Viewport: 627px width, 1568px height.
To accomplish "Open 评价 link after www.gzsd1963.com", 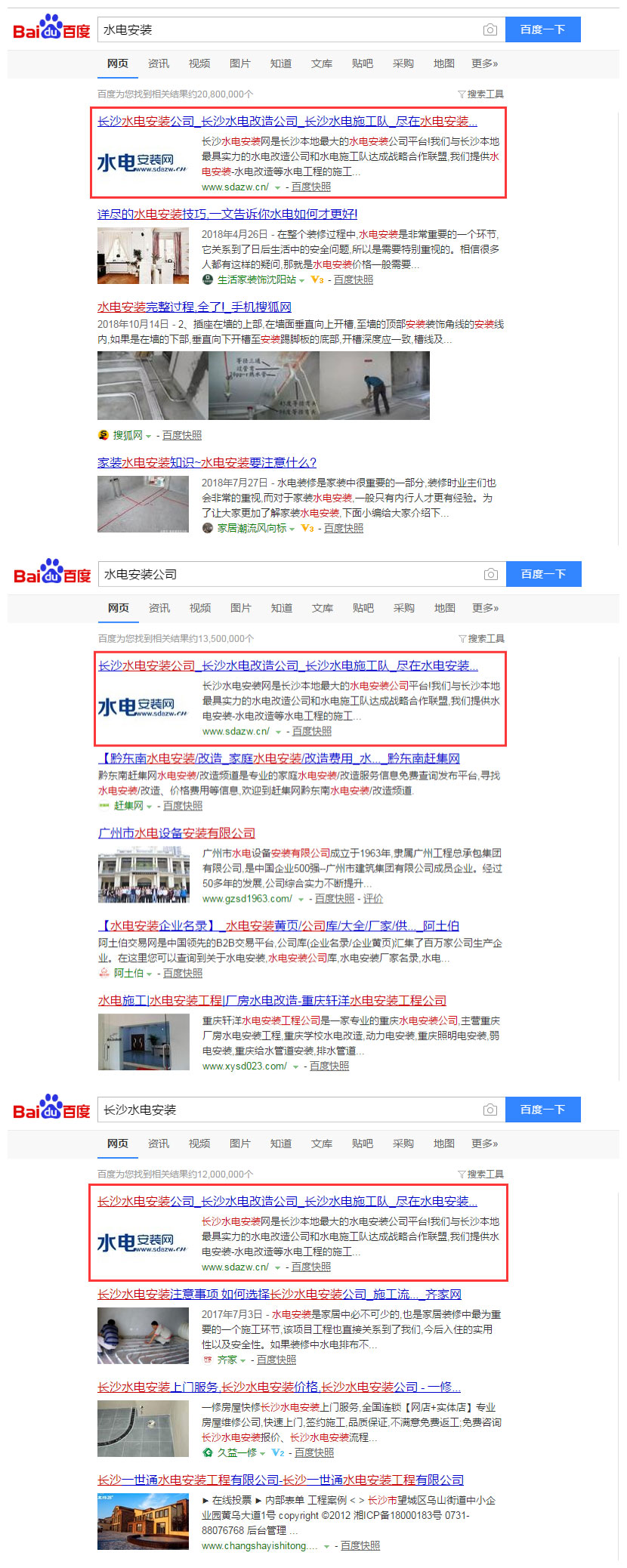I will (x=373, y=899).
